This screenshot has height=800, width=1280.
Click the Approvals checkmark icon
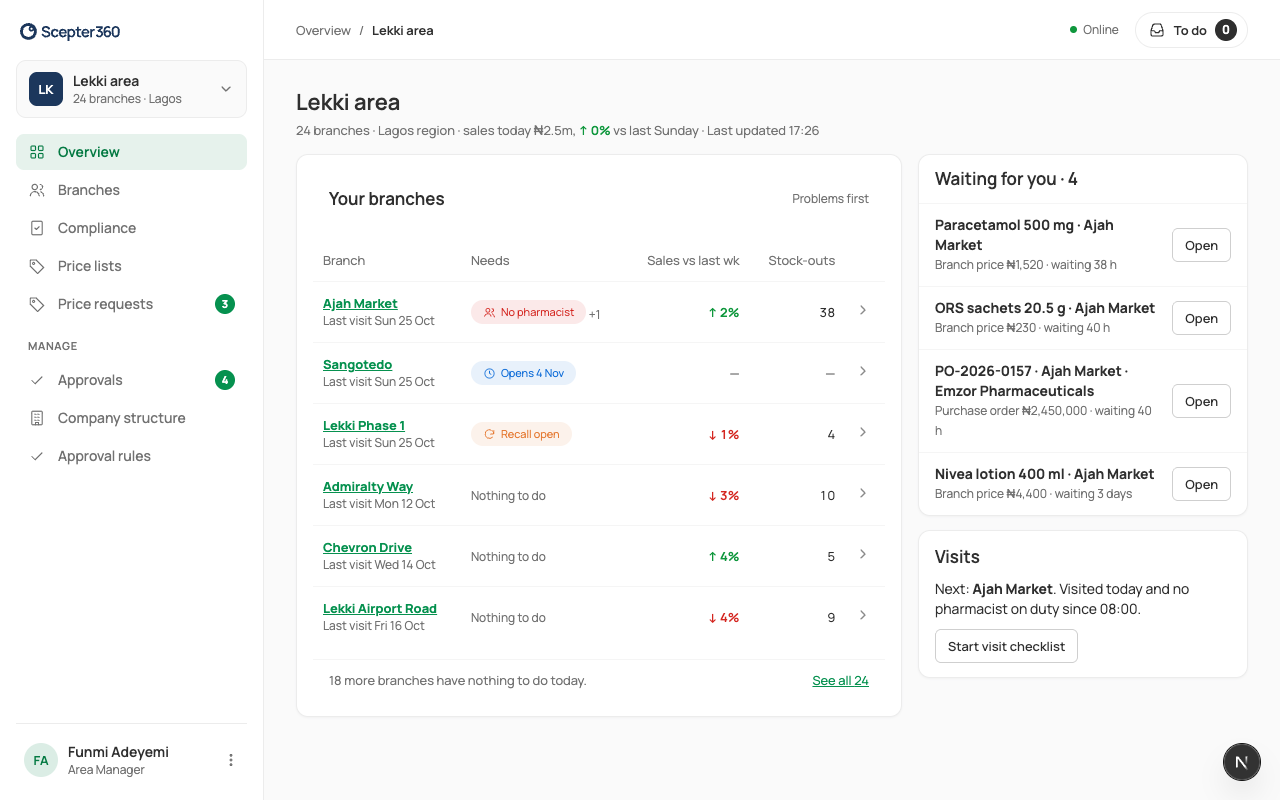tap(37, 380)
